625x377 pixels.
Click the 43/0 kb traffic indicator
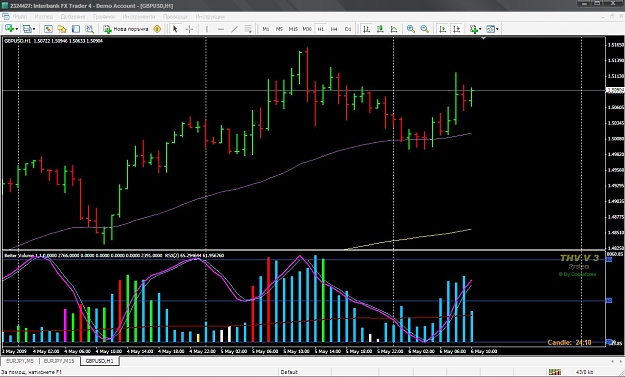click(584, 372)
